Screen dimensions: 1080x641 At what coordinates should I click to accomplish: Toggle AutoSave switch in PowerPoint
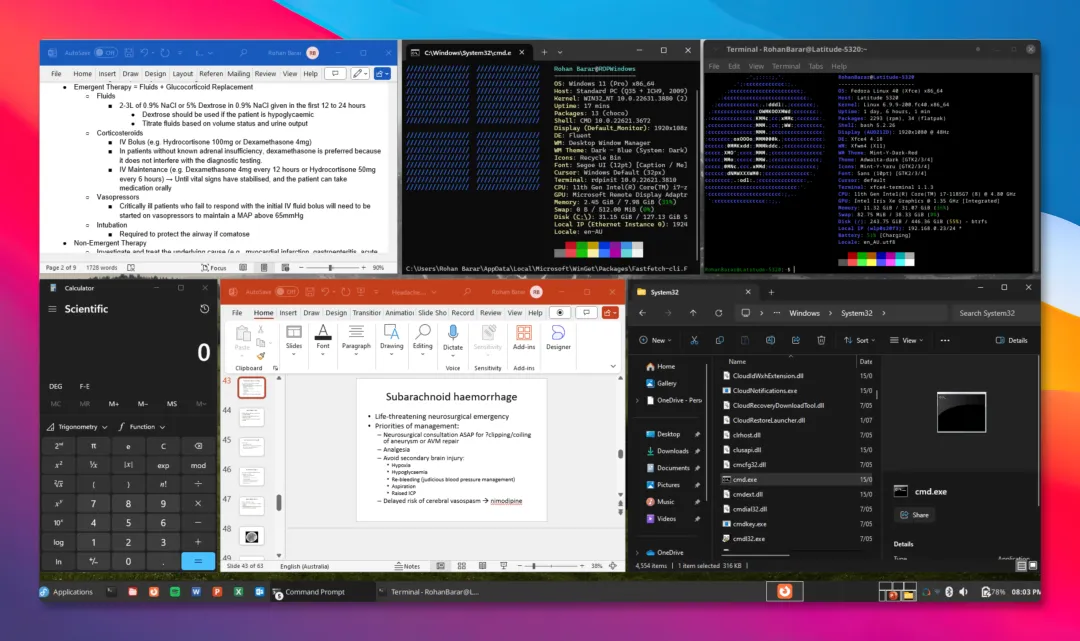point(287,292)
